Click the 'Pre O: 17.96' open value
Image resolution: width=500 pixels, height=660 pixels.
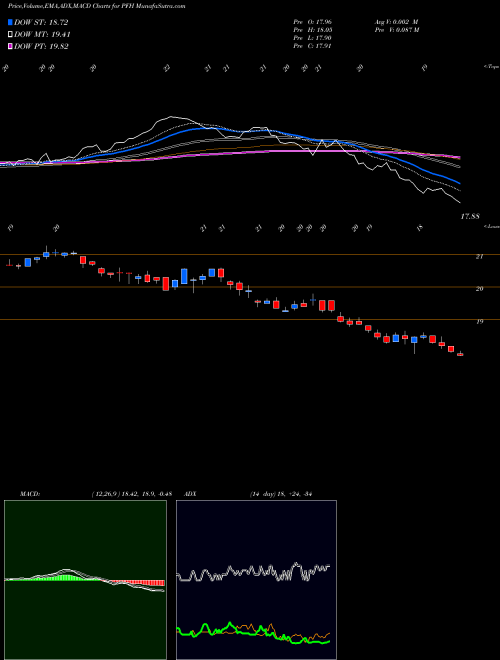pyautogui.click(x=312, y=22)
